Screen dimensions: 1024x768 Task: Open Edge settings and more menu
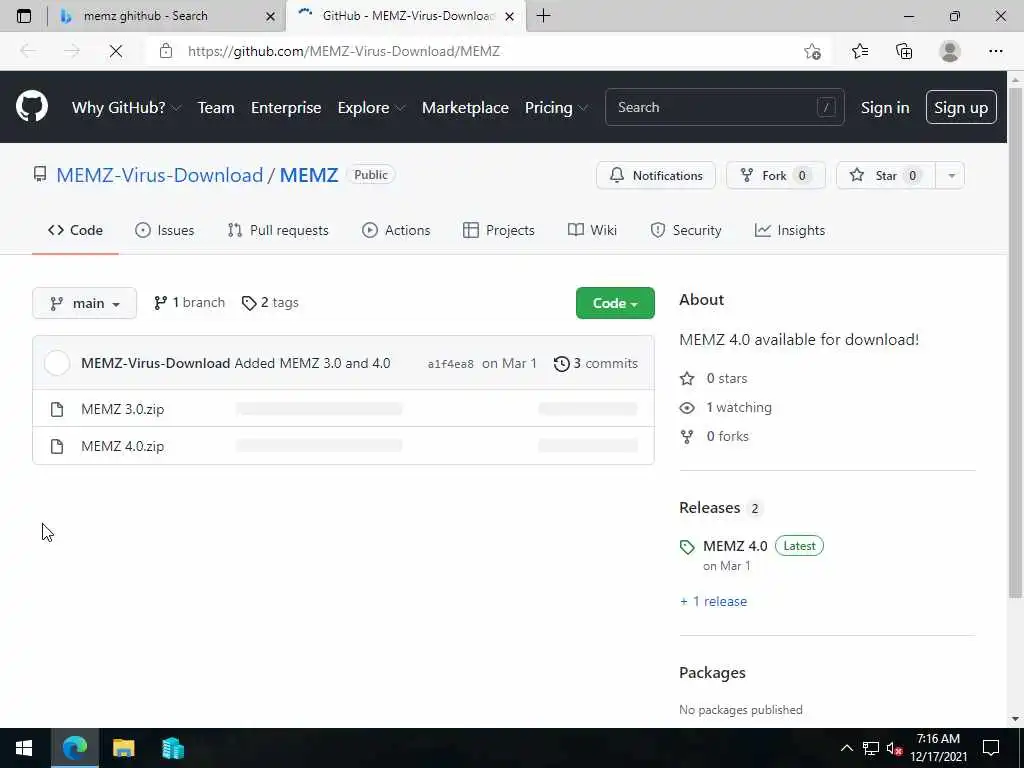pos(995,51)
